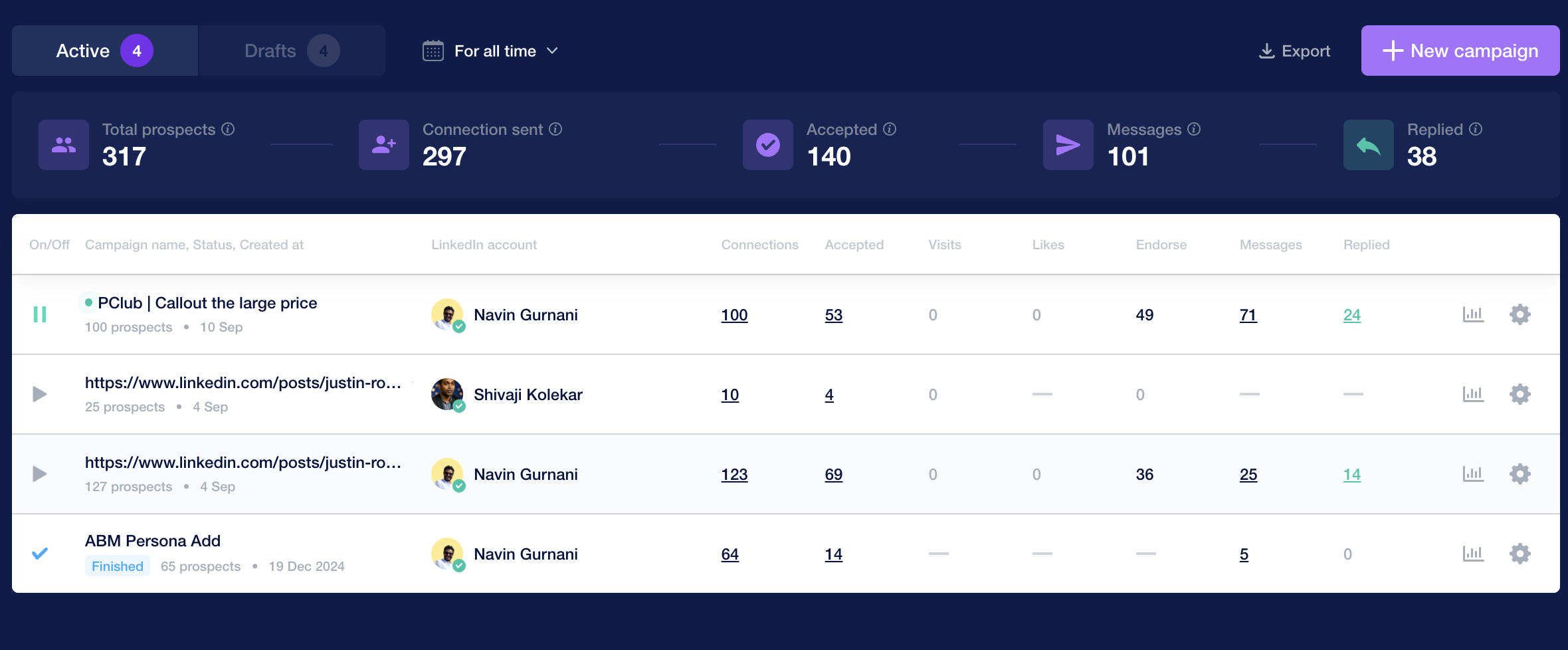This screenshot has width=1568, height=650.
Task: Start Shivaji Kolekar's 25-prospect campaign
Action: pos(40,394)
